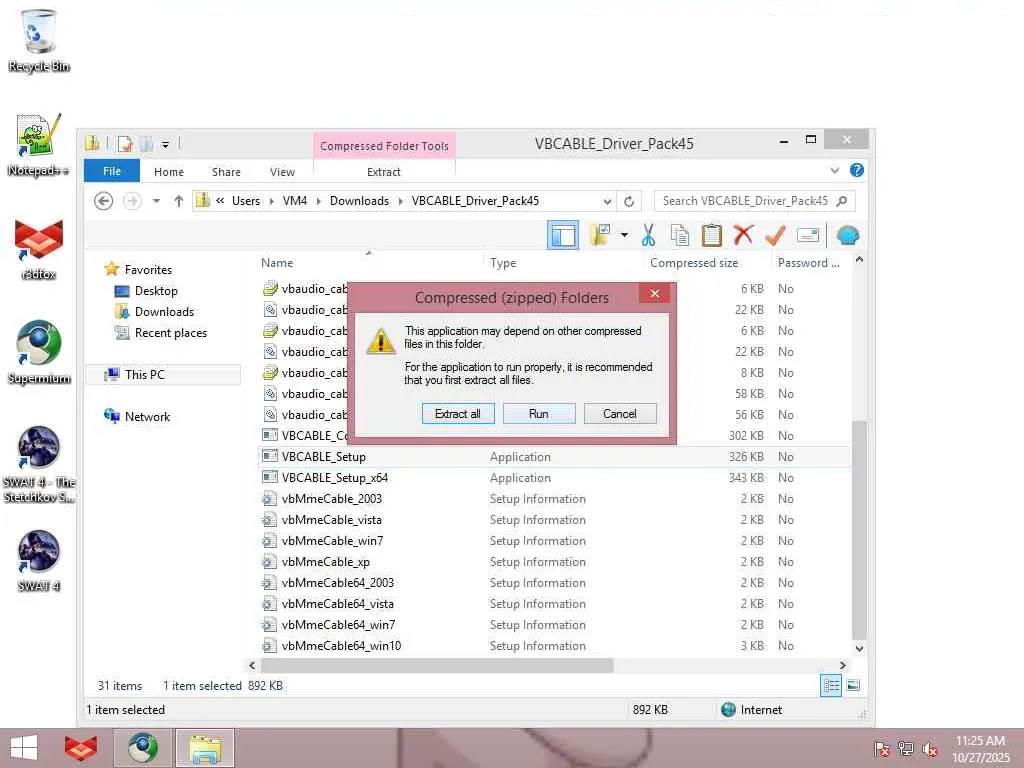
Task: Open the recent locations dropdown arrow
Action: click(156, 201)
